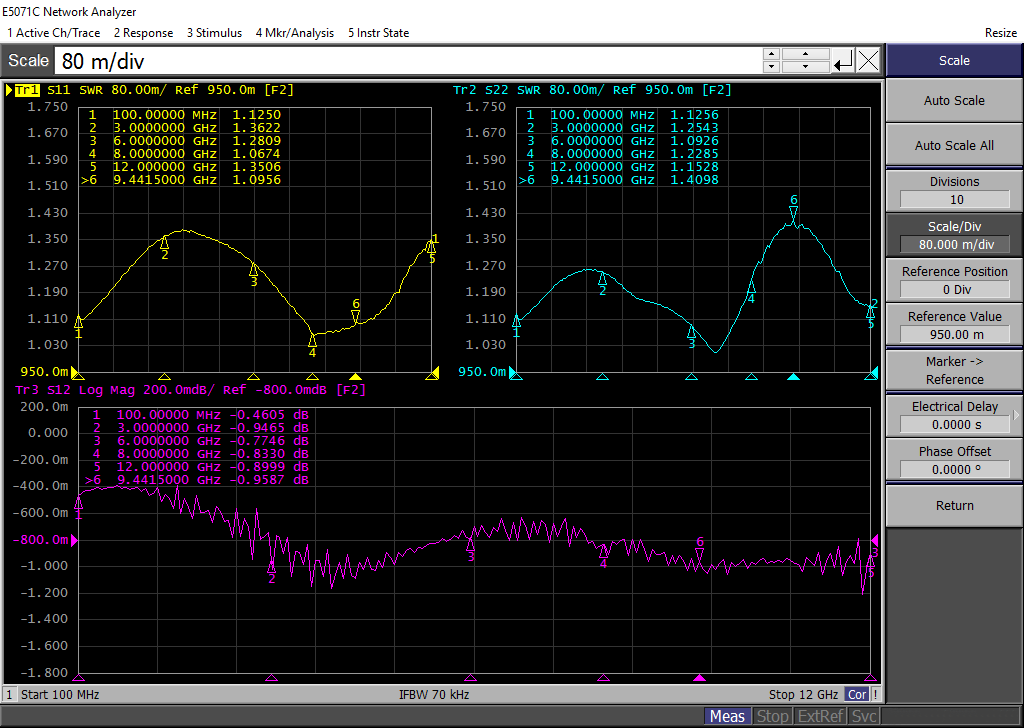Viewport: 1024px width, 728px height.
Task: Click the small step-up arrow in Scale entry bar
Action: point(771,54)
